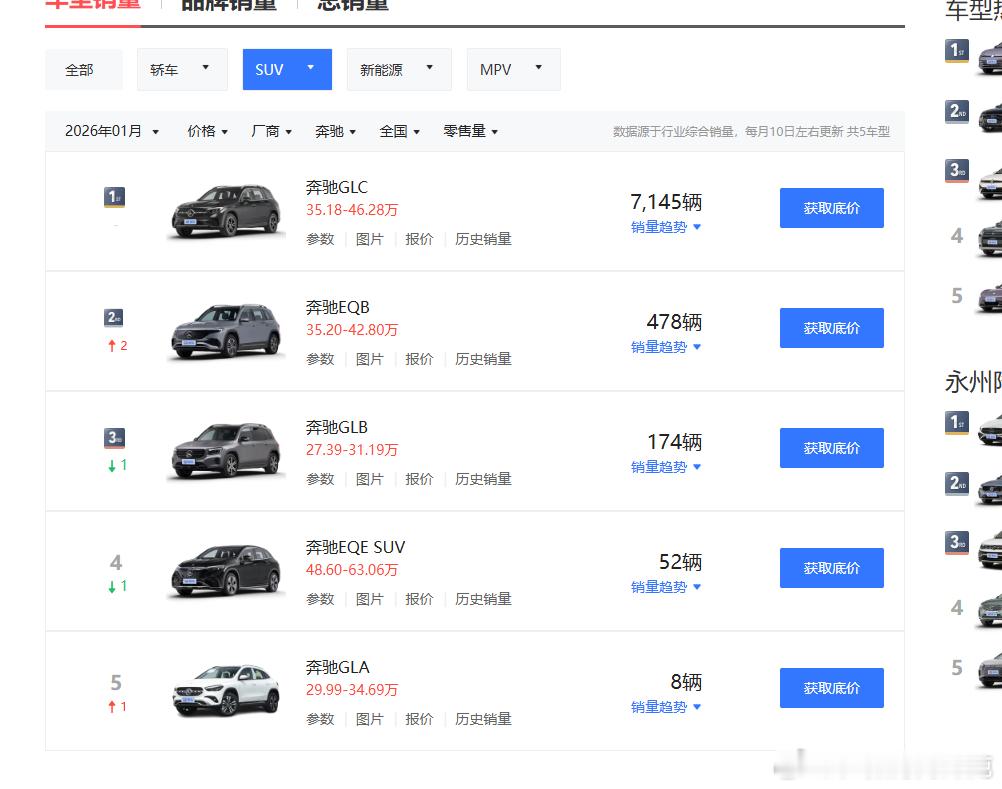
Task: Expand 销量趋势 for 奔驰EQE SUV
Action: pyautogui.click(x=665, y=587)
